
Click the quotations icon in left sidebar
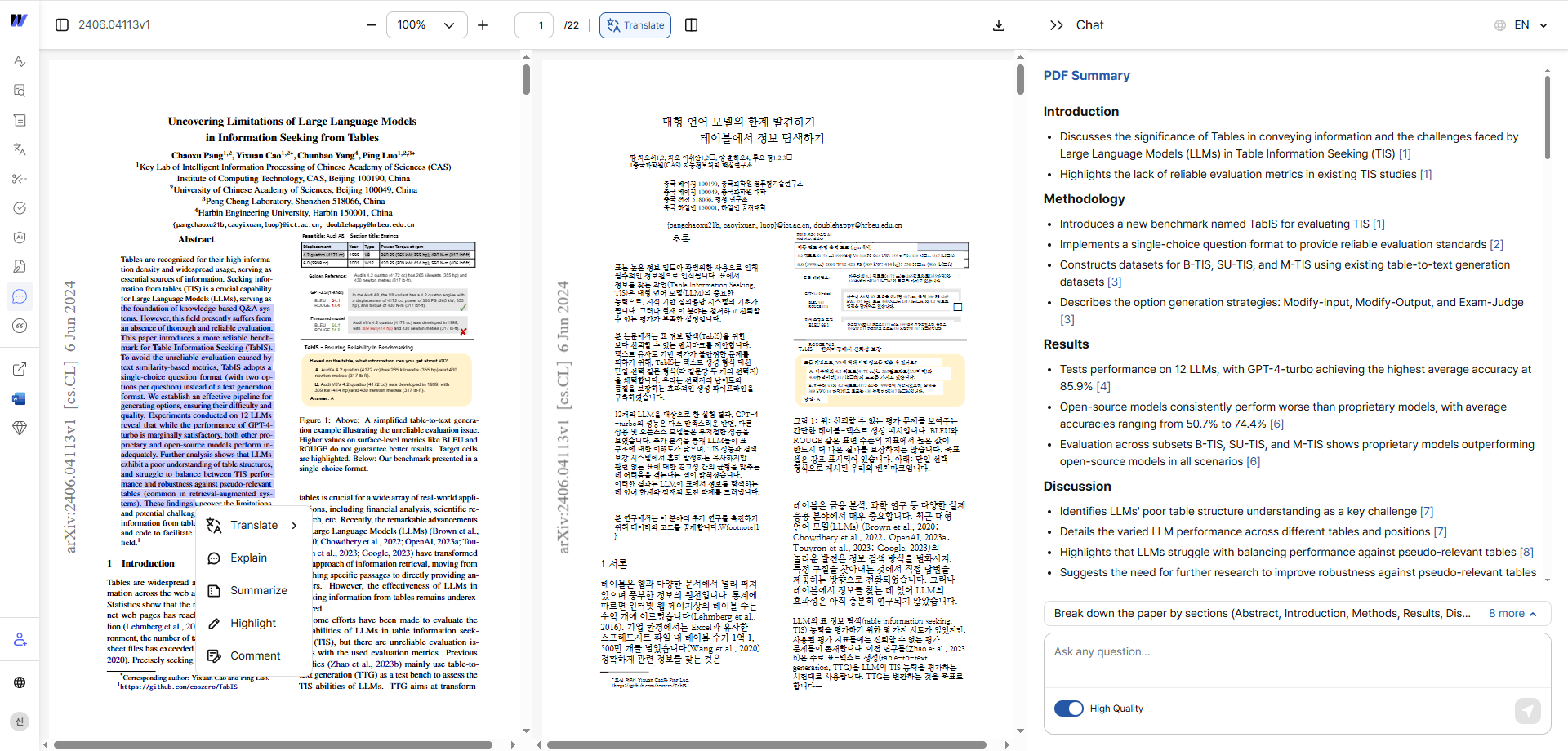pyautogui.click(x=20, y=326)
